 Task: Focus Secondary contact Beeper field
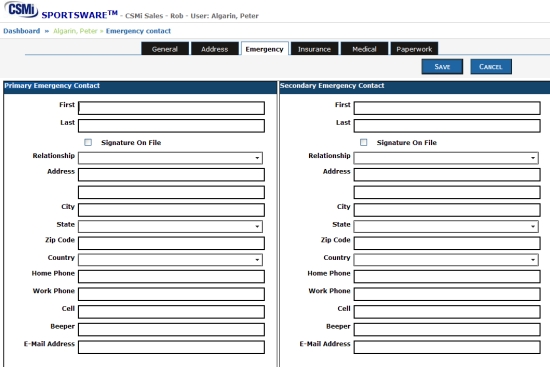[x=447, y=329]
